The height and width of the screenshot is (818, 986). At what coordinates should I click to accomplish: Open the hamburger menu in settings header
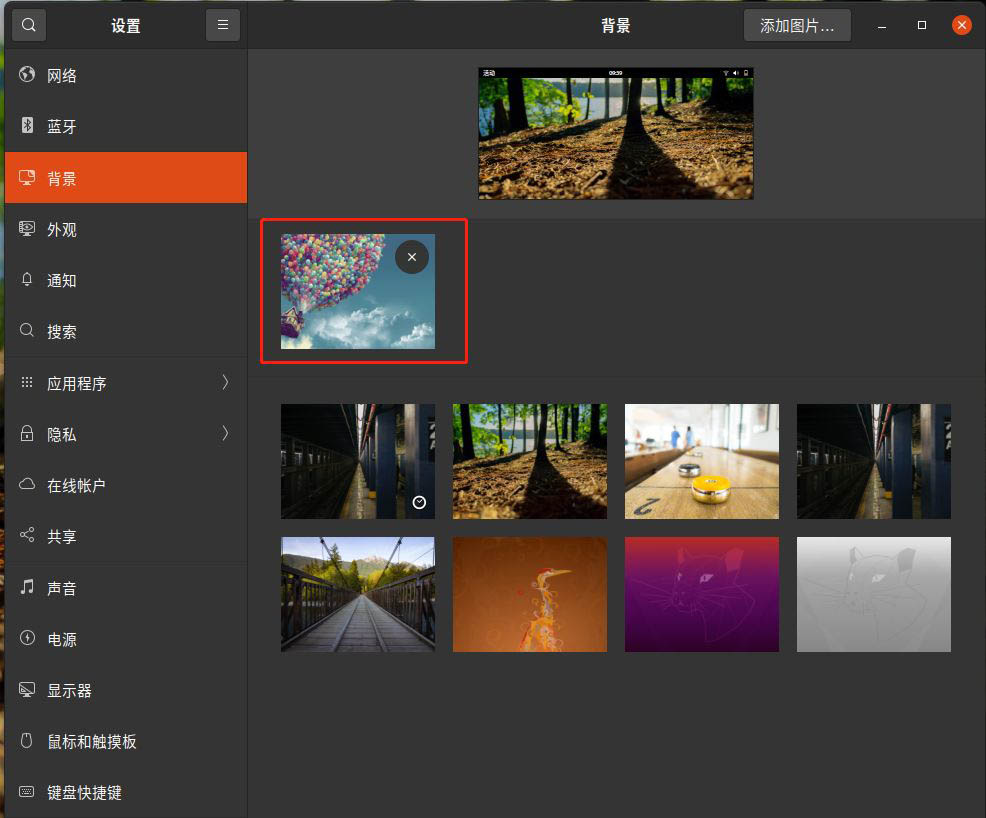coord(222,25)
